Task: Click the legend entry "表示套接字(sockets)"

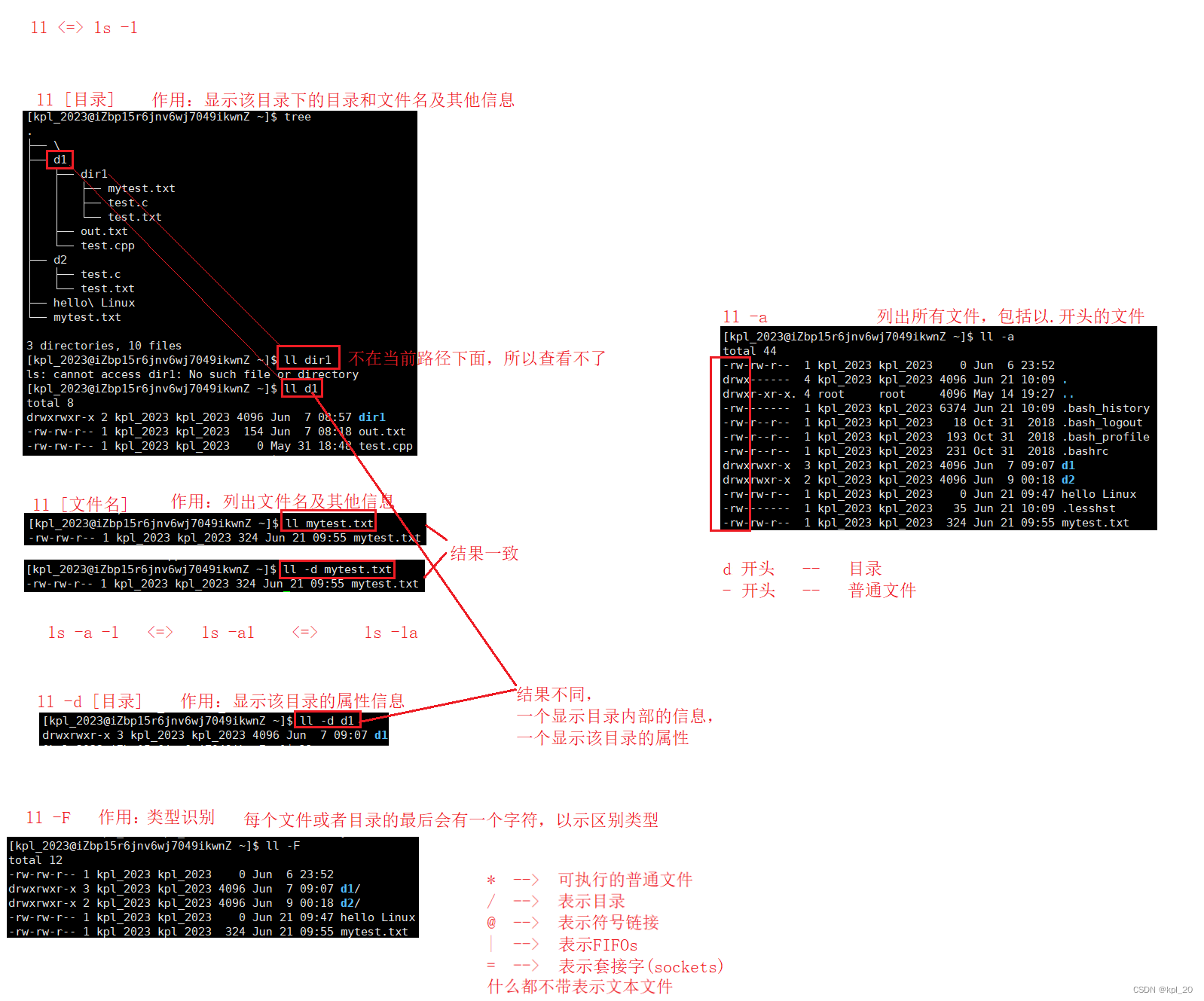Action: (x=641, y=966)
